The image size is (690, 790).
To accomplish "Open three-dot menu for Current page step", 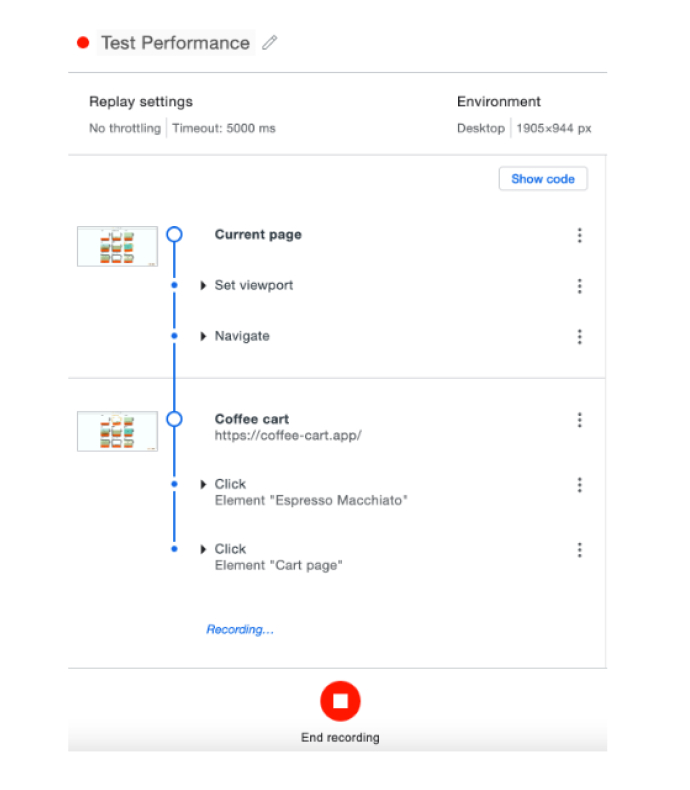I will (x=579, y=235).
